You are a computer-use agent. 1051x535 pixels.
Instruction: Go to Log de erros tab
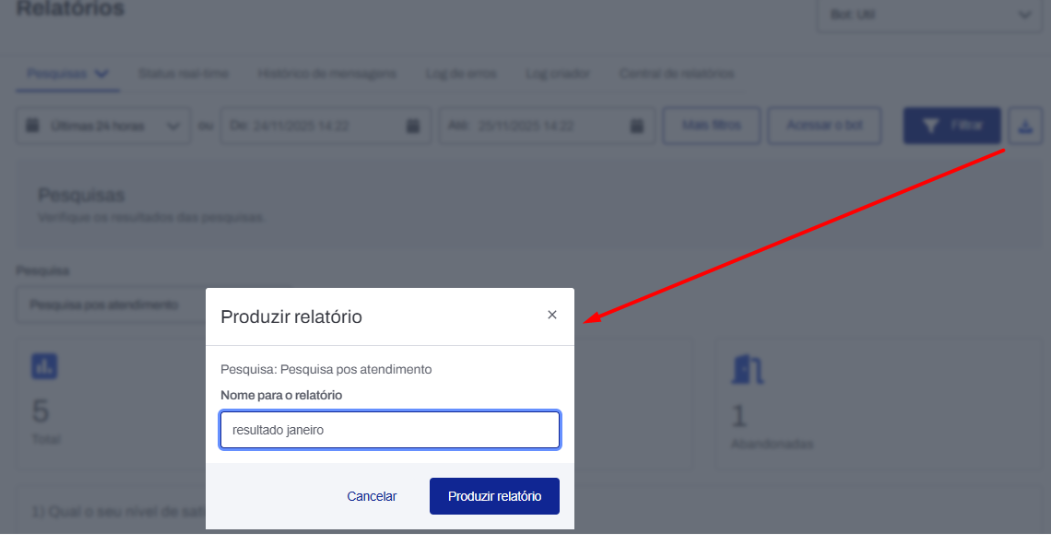[x=461, y=74]
